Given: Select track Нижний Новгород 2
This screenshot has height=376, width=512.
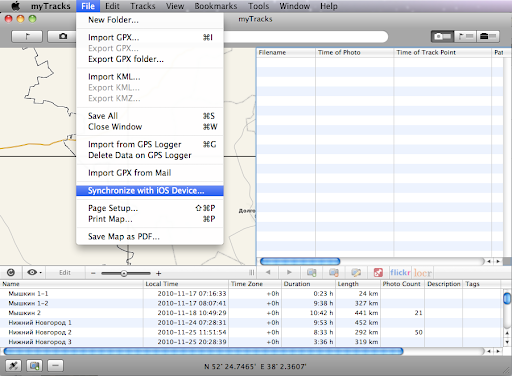Looking at the screenshot, I should [251, 332].
